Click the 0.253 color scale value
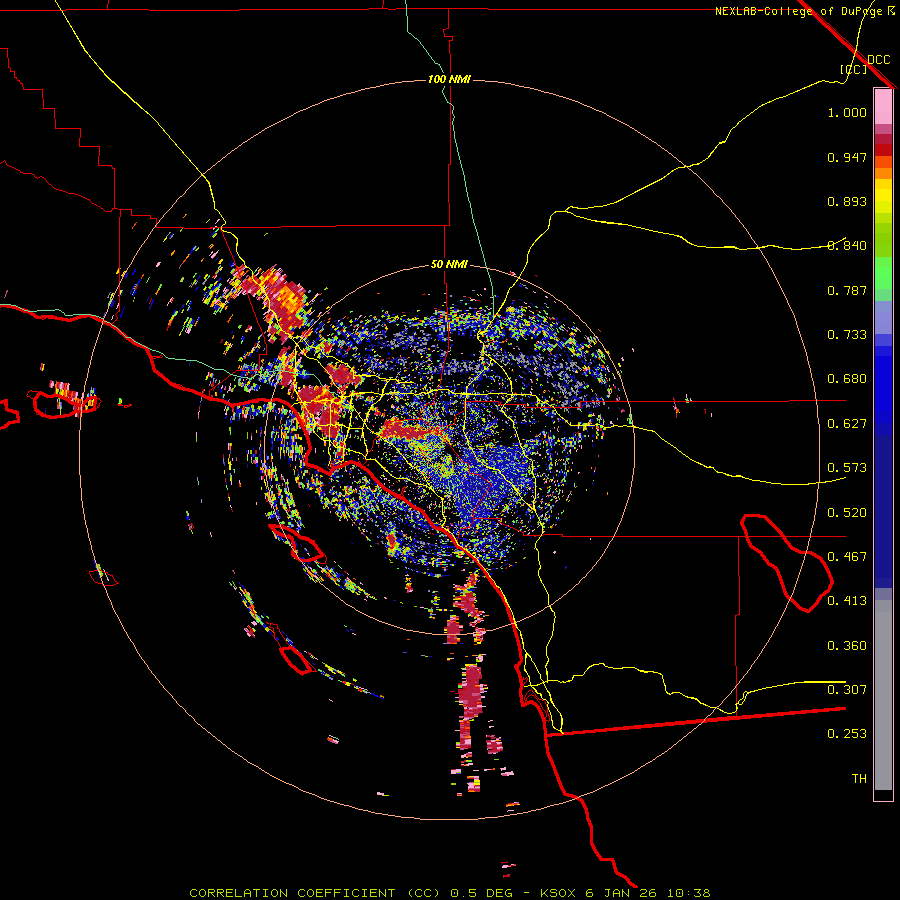 (x=847, y=734)
